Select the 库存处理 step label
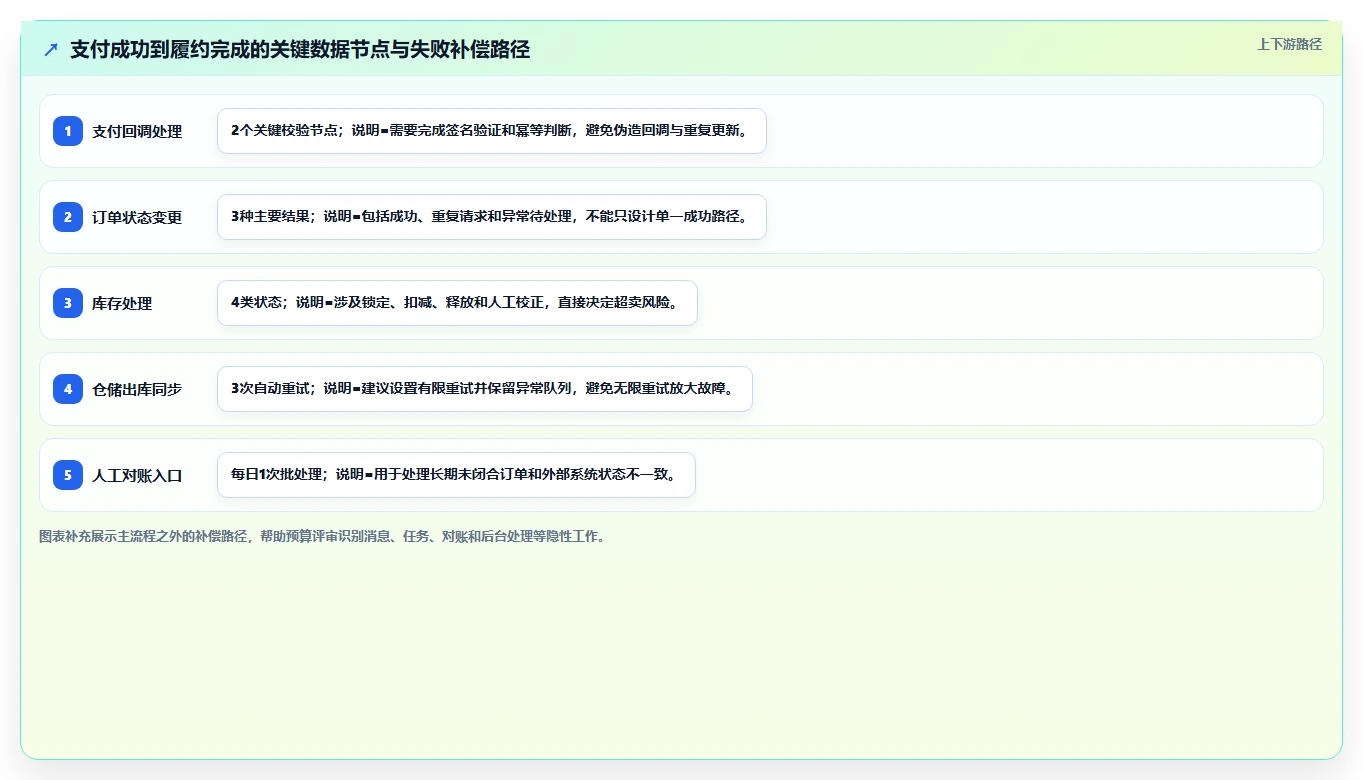 pos(122,303)
